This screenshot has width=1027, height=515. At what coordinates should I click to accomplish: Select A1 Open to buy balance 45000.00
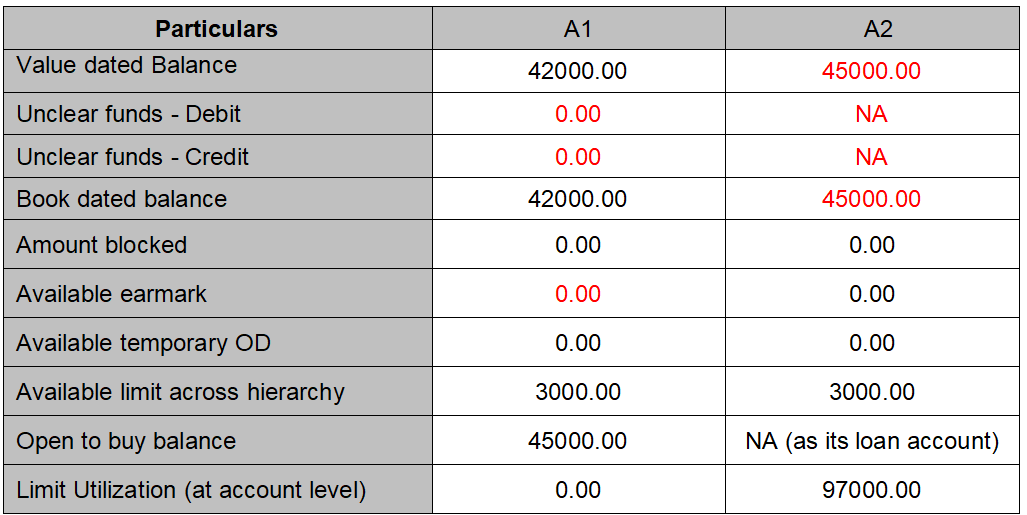pos(578,441)
